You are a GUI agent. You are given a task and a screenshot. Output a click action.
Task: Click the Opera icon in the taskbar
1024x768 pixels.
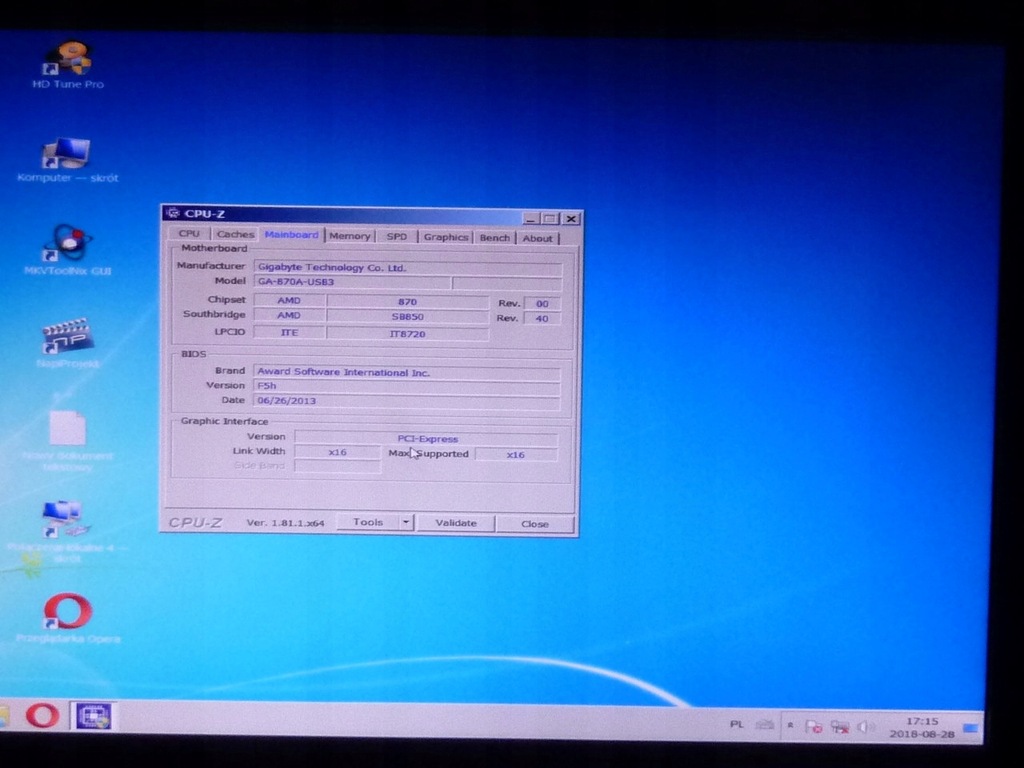tap(42, 715)
